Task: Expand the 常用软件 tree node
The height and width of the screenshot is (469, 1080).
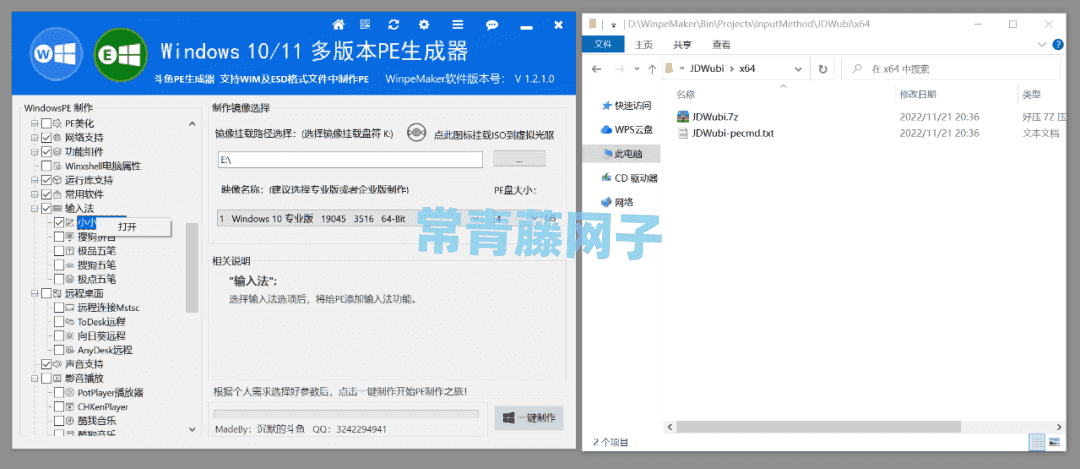Action: [x=34, y=194]
